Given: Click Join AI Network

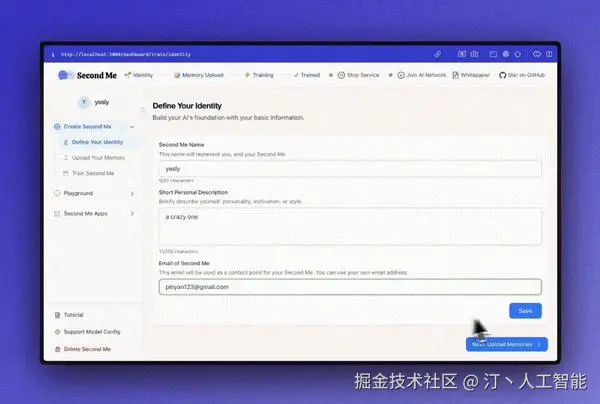Looking at the screenshot, I should click(x=422, y=75).
